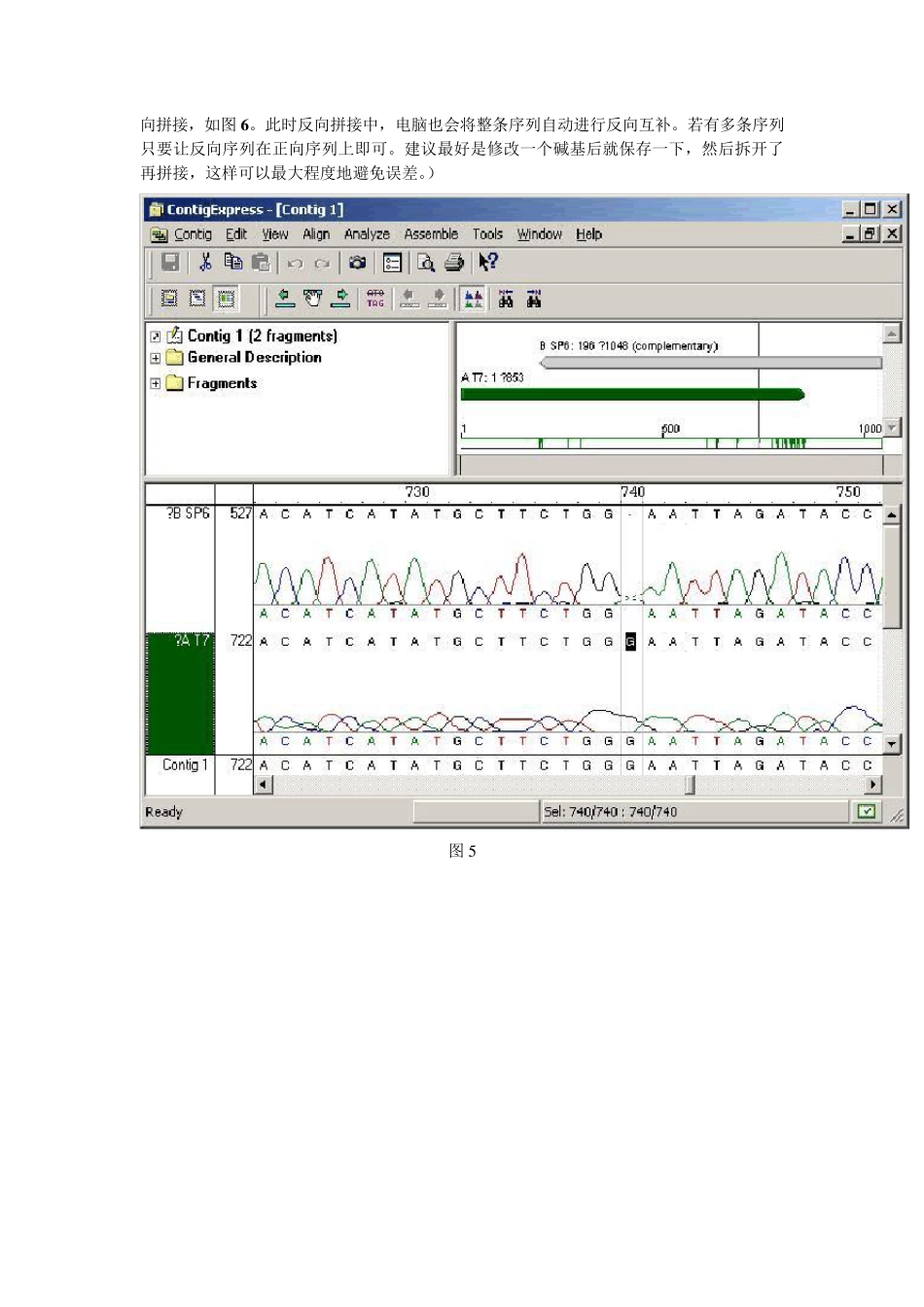This screenshot has width=924, height=1307.
Task: Open the View menu
Action: tap(275, 234)
